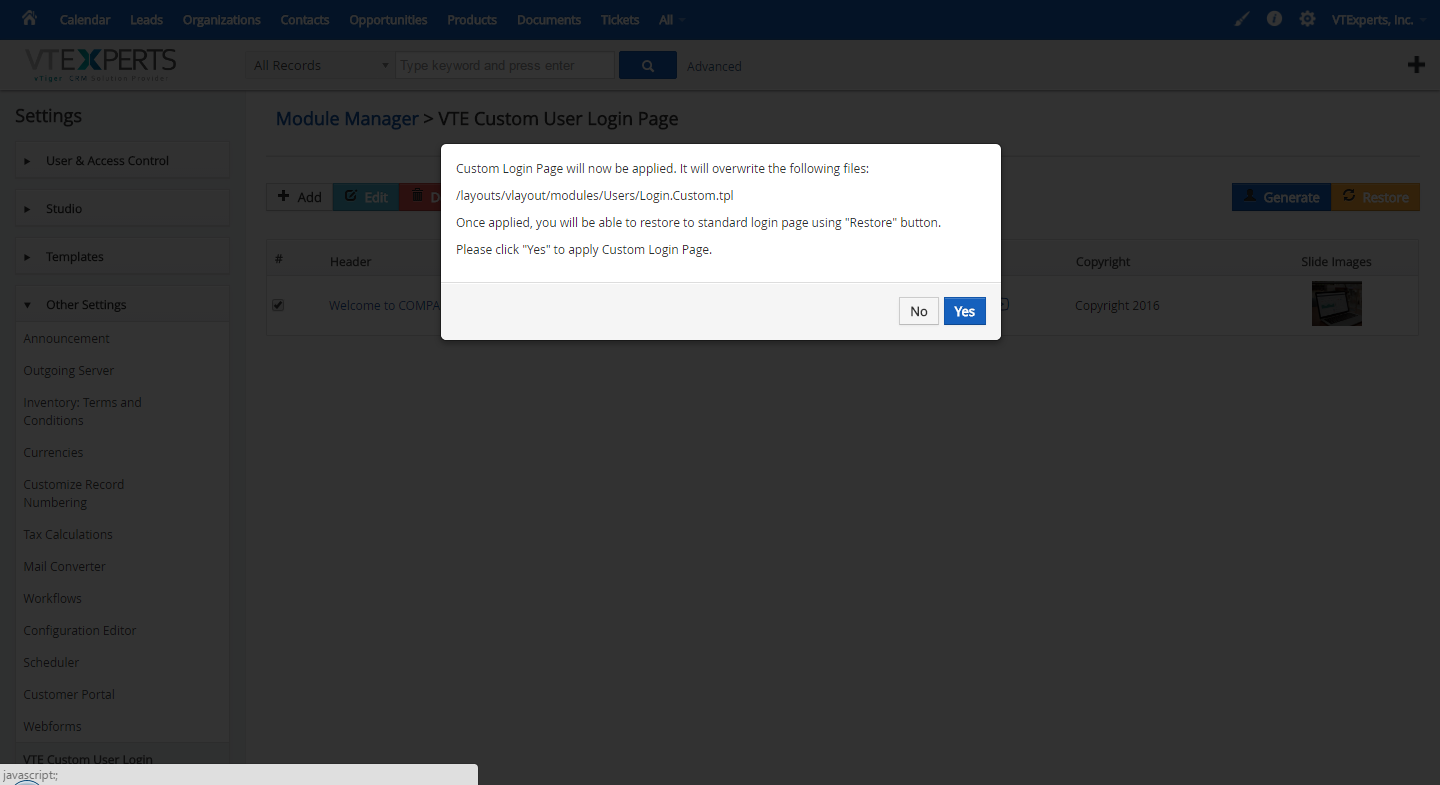Click the Slide Images column heading
Screen dimensions: 1440x785
click(1336, 261)
